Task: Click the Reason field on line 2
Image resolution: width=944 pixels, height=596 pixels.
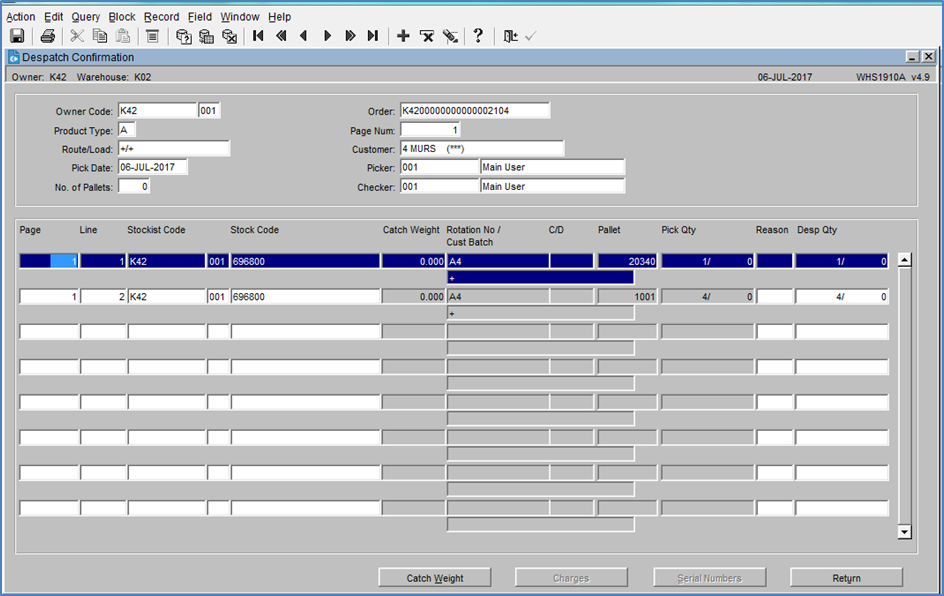Action: click(x=775, y=297)
